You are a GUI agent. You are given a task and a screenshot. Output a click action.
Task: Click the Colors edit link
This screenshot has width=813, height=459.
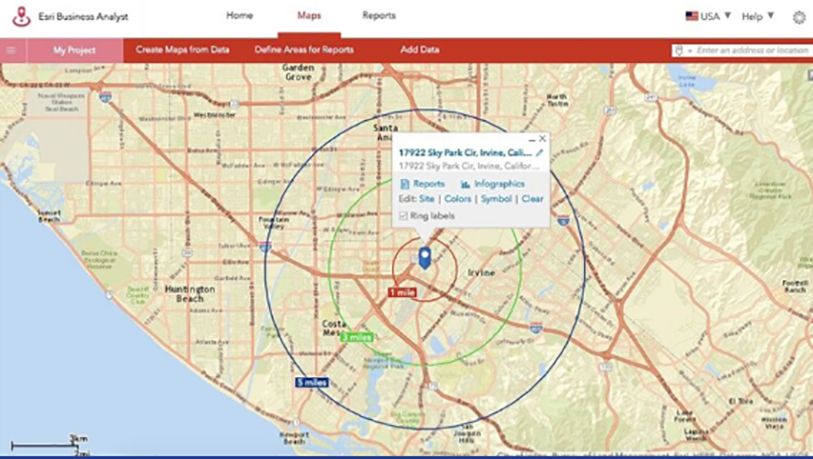[x=458, y=199]
